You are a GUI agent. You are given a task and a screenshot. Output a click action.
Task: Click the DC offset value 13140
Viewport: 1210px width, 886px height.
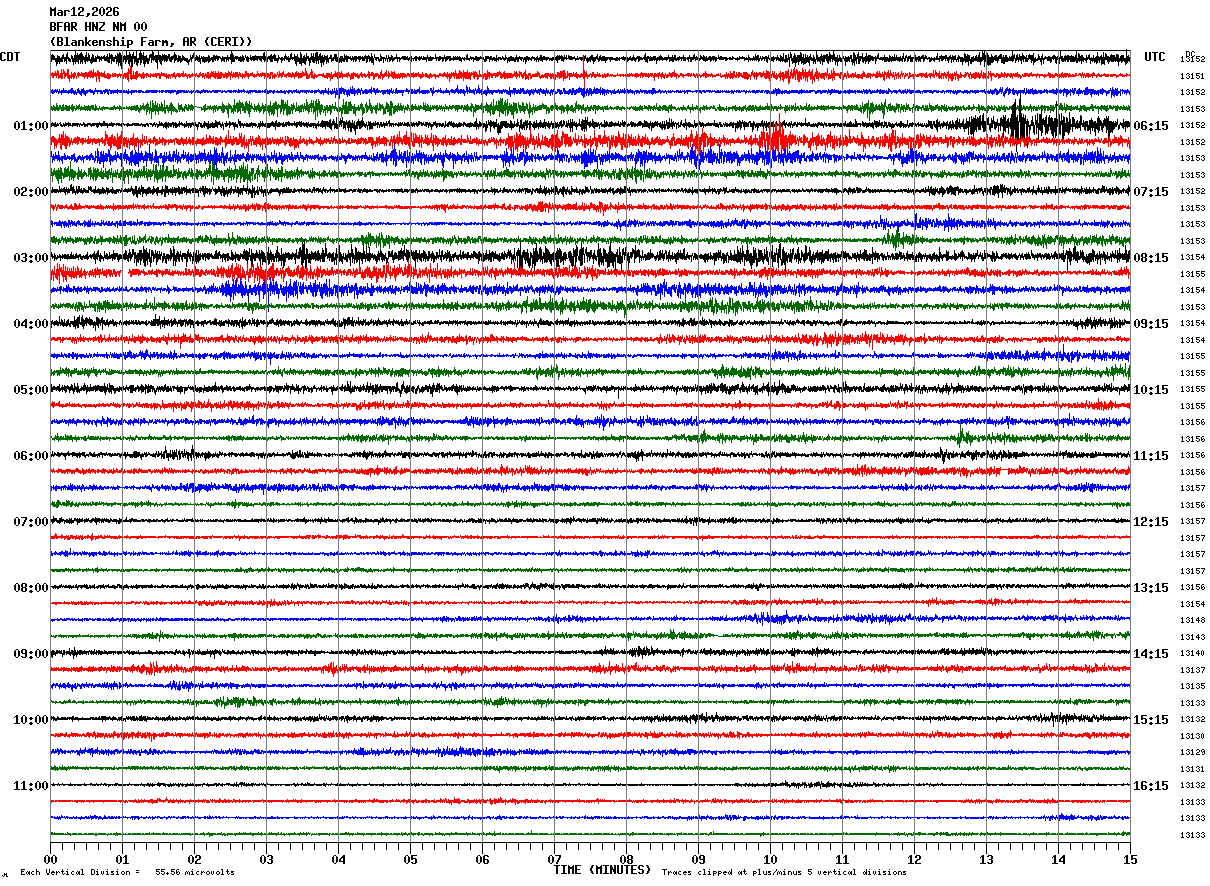click(x=1193, y=654)
